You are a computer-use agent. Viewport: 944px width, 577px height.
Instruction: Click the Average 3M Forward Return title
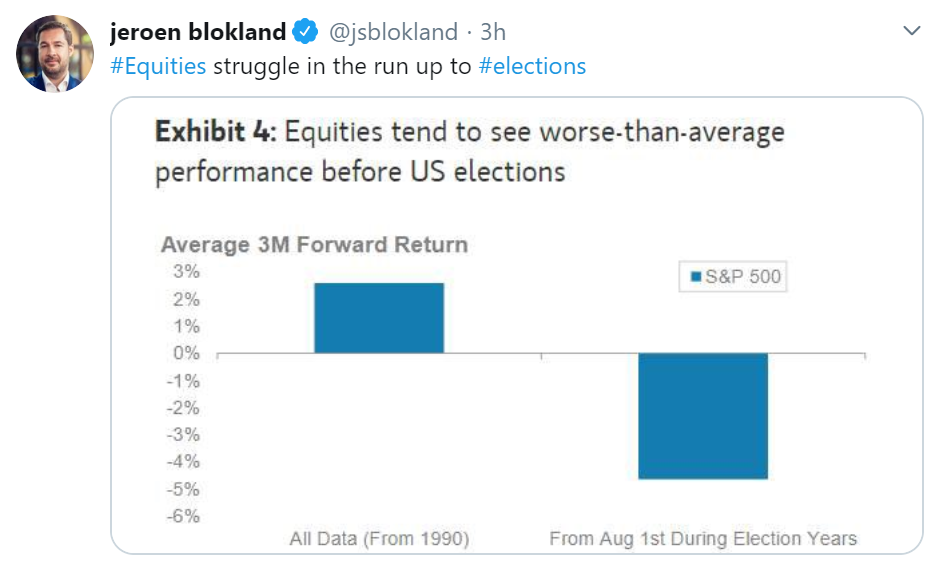(x=314, y=245)
